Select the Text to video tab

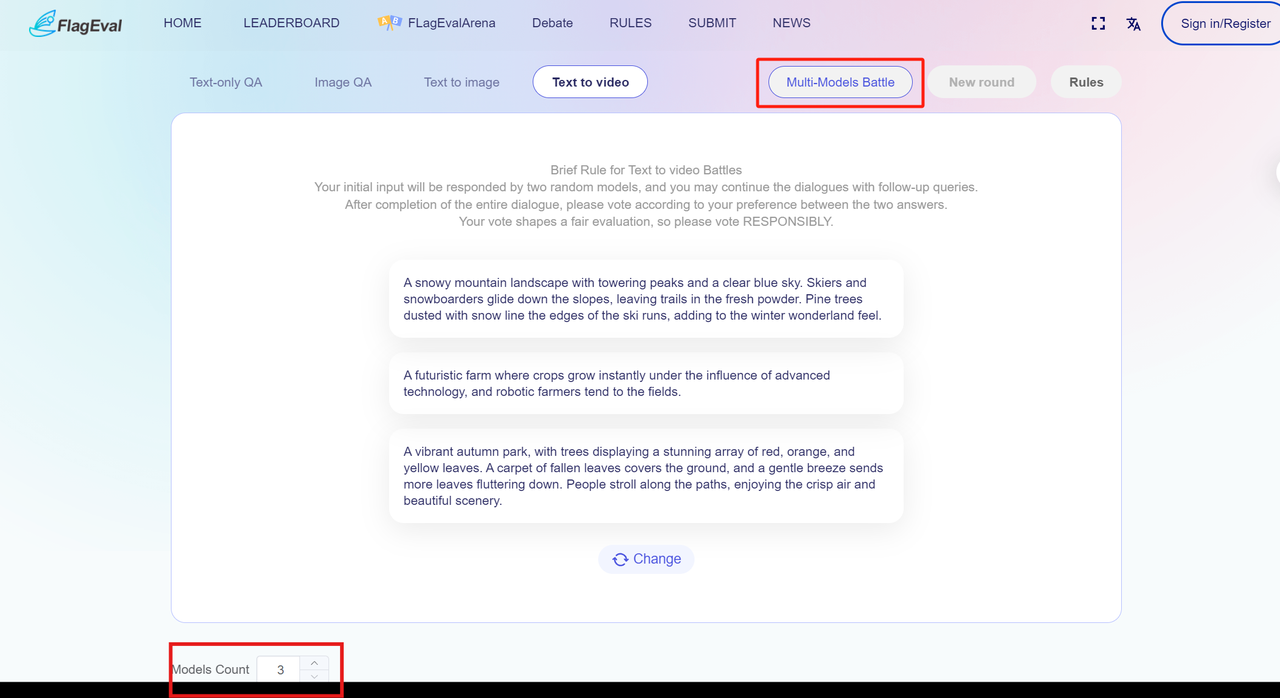(590, 82)
